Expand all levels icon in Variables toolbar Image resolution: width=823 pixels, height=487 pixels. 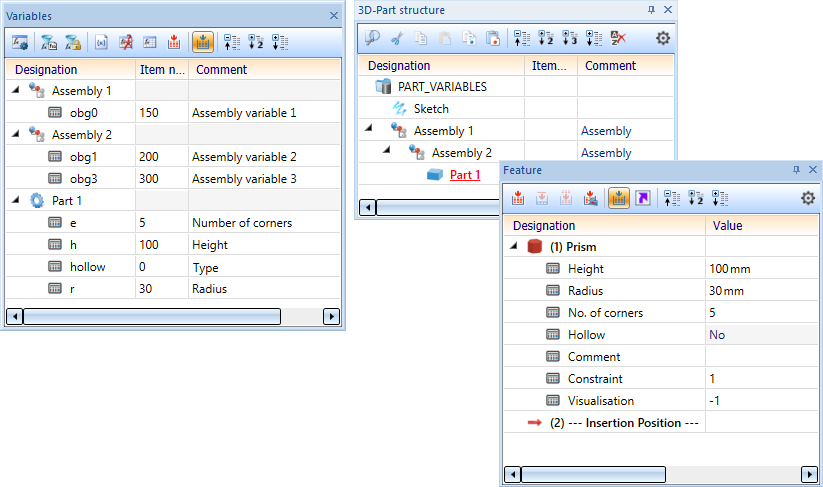(x=280, y=42)
